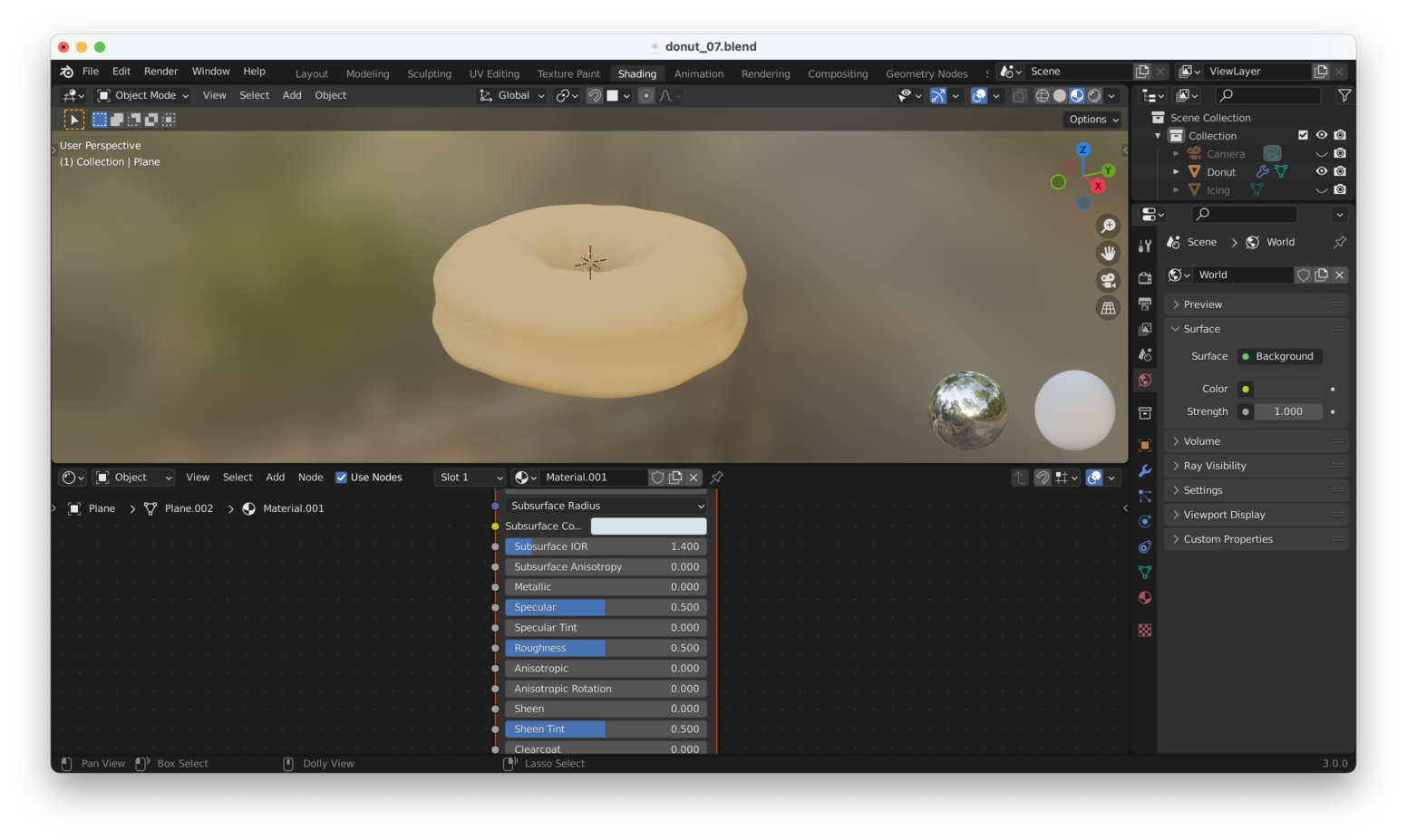1407x840 pixels.
Task: Switch viewport to Wireframe shading mode
Action: point(1043,95)
